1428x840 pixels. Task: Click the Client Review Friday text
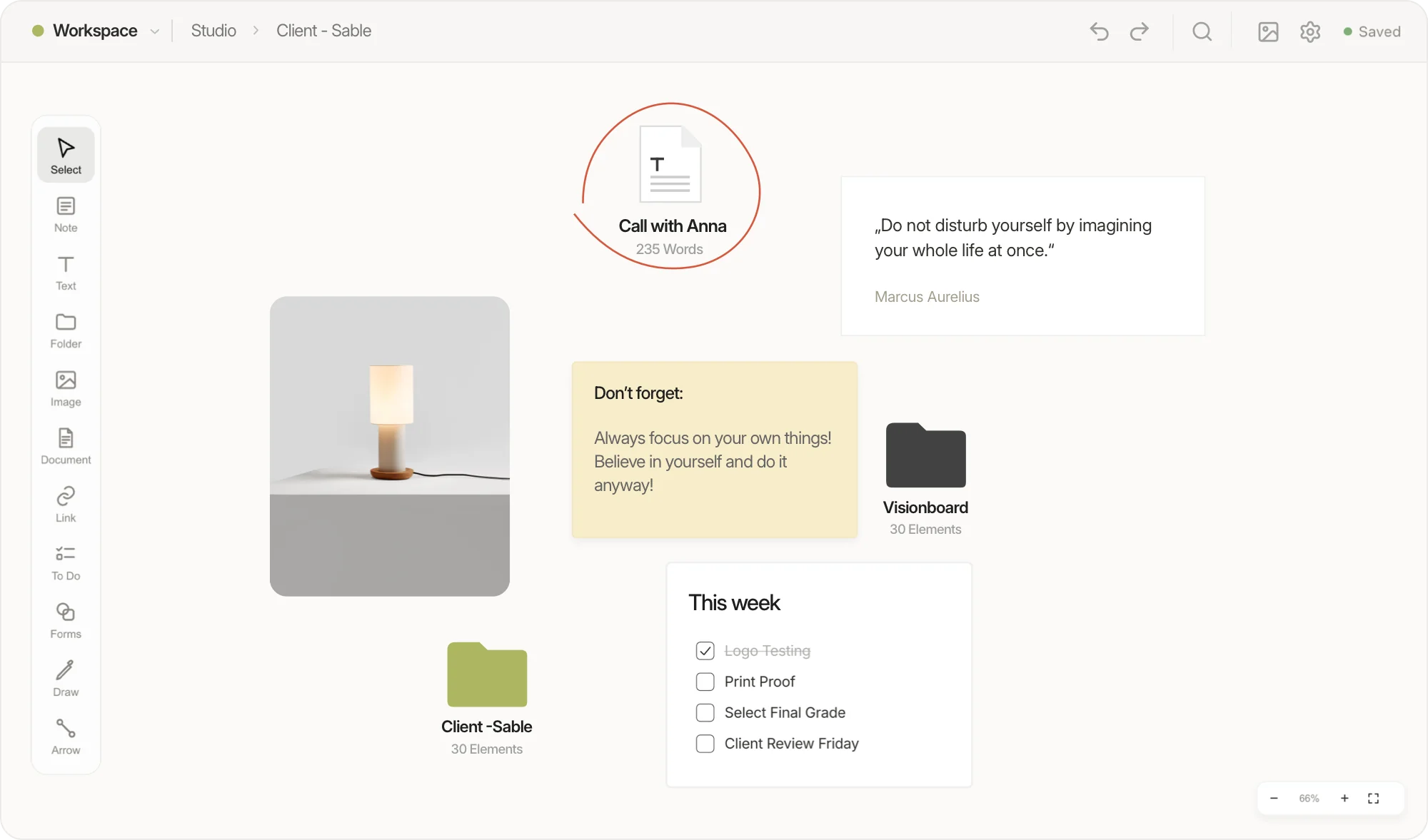791,744
